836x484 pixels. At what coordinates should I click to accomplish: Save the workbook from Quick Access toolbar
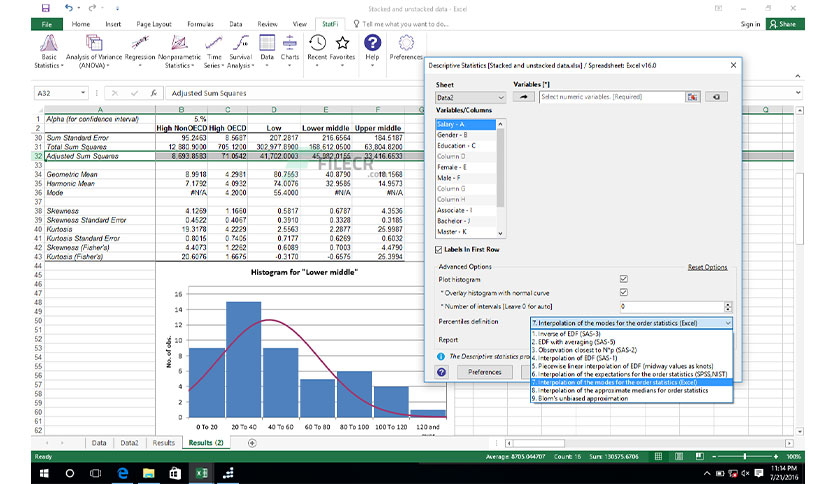coord(45,8)
